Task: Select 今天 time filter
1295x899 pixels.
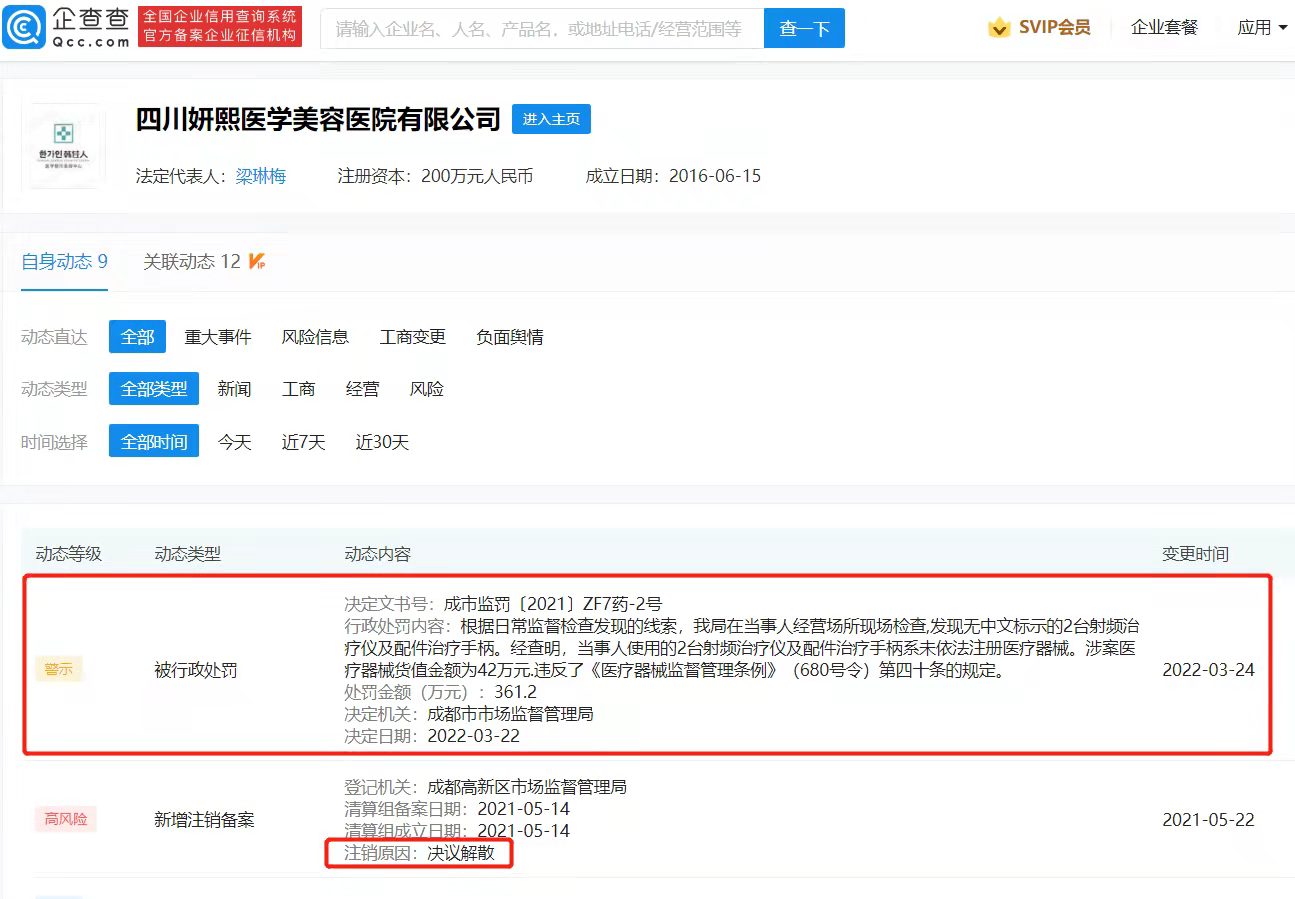Action: pos(234,442)
